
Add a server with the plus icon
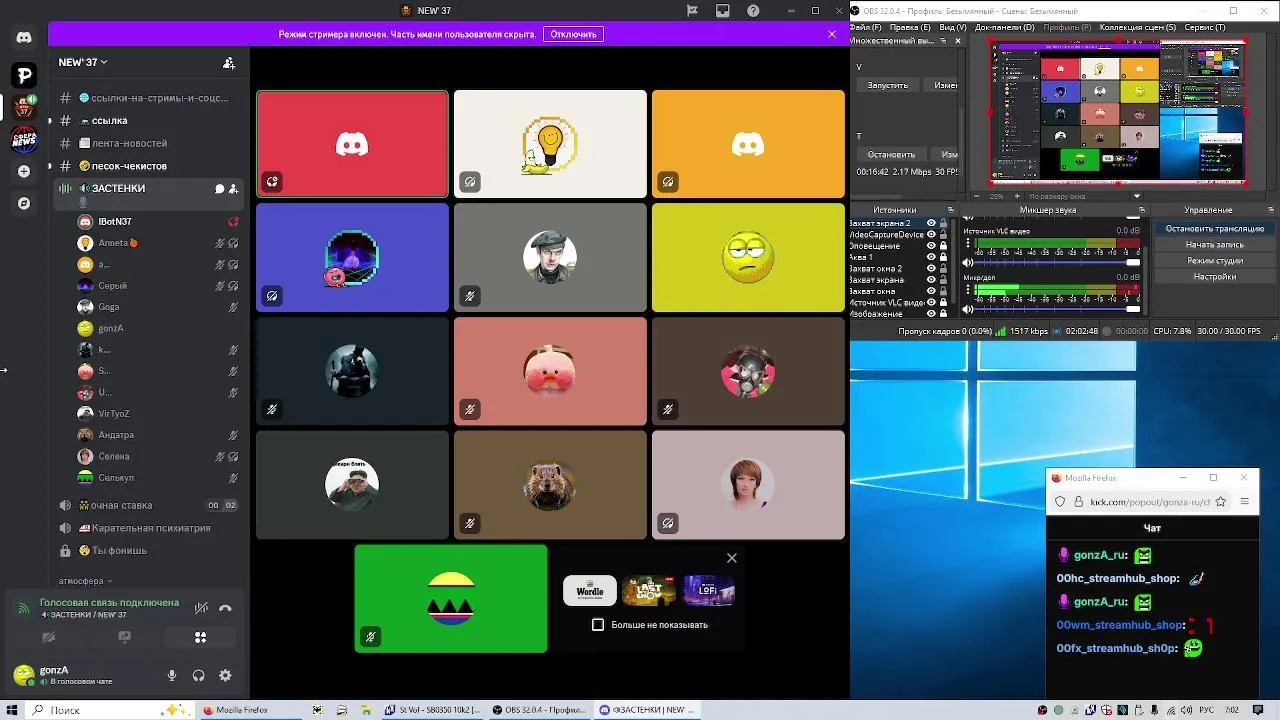[24, 171]
